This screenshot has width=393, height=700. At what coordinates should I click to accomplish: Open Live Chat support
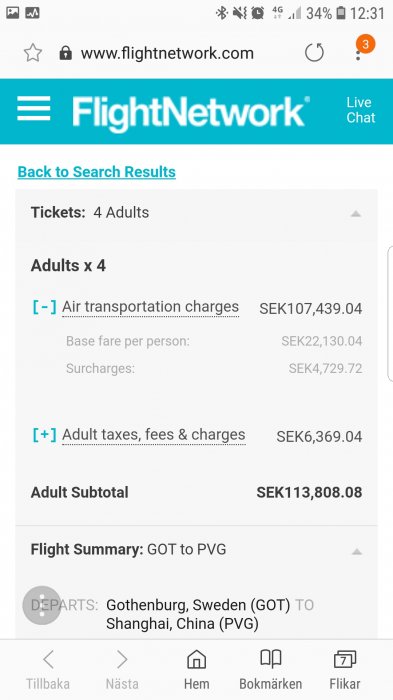click(x=360, y=110)
